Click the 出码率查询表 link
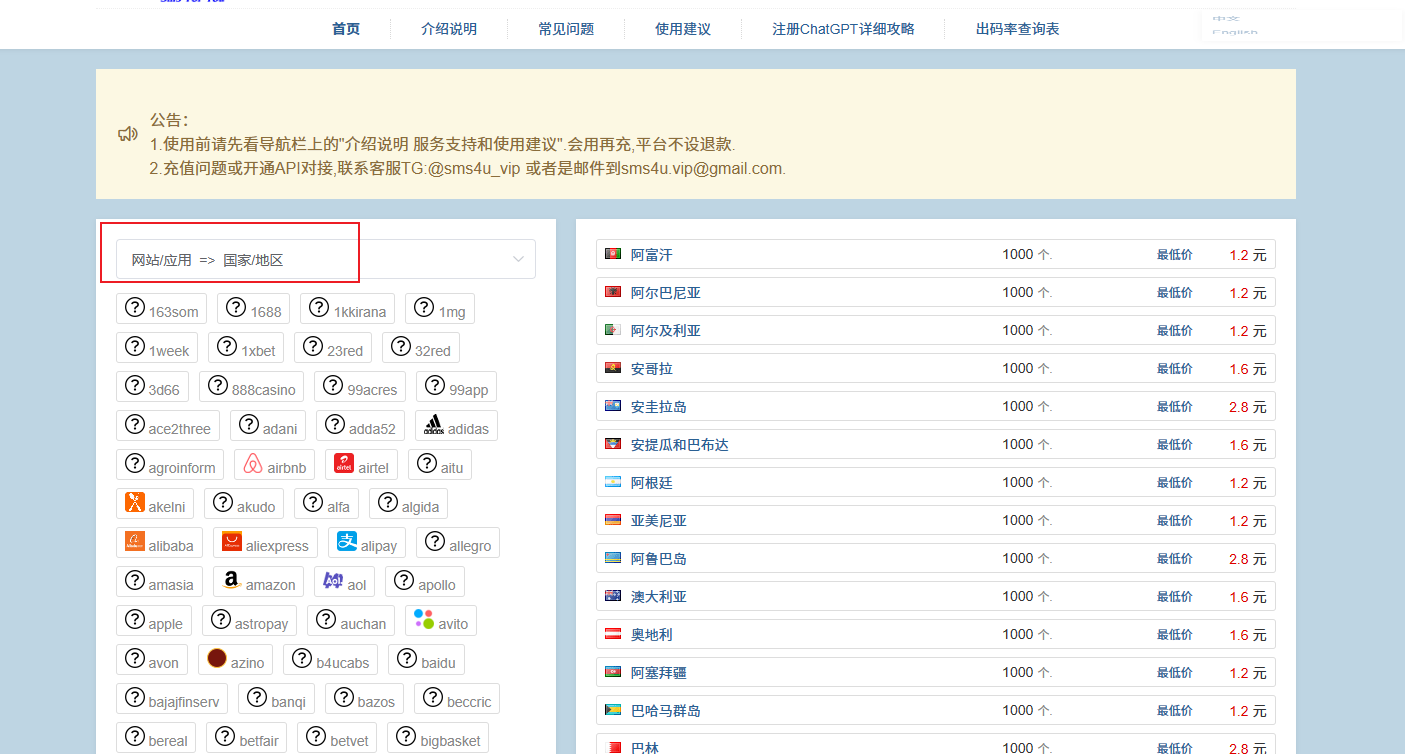Viewport: 1405px width, 754px height. (1017, 29)
